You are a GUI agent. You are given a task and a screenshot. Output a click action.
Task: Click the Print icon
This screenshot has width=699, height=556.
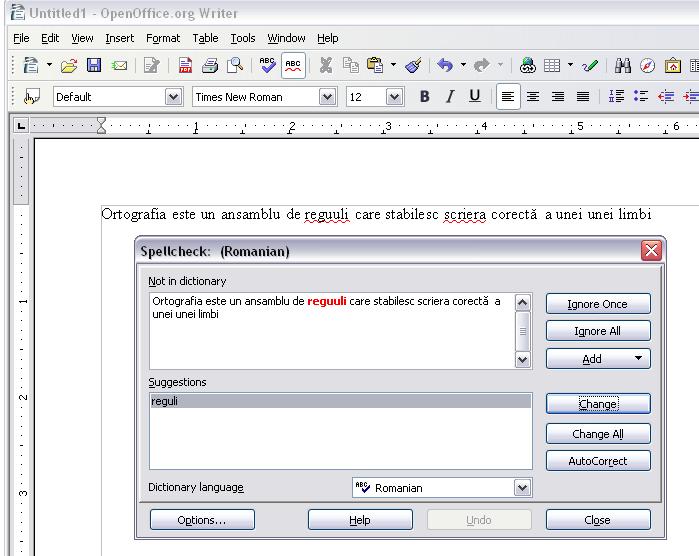(x=210, y=66)
